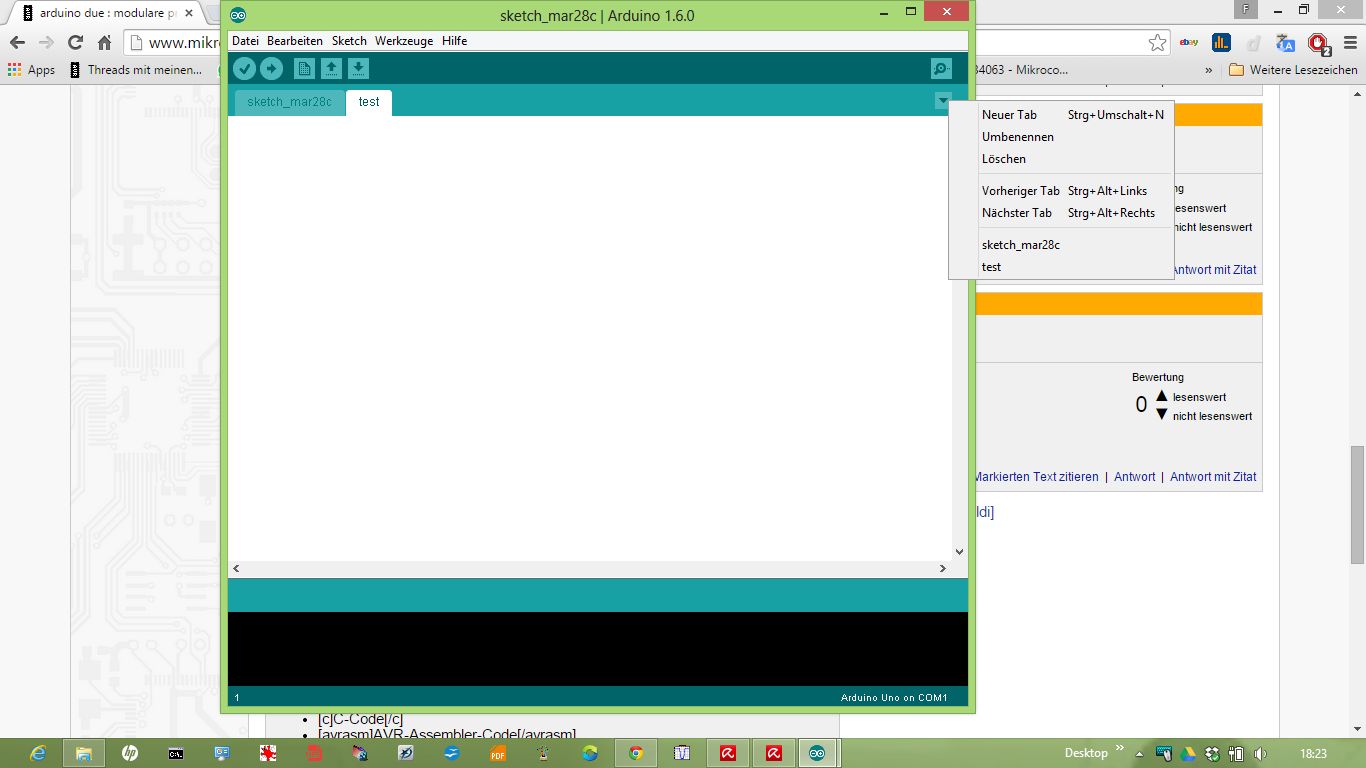
Task: Choose Neuer Tab from the dropdown menu
Action: [x=1061, y=115]
